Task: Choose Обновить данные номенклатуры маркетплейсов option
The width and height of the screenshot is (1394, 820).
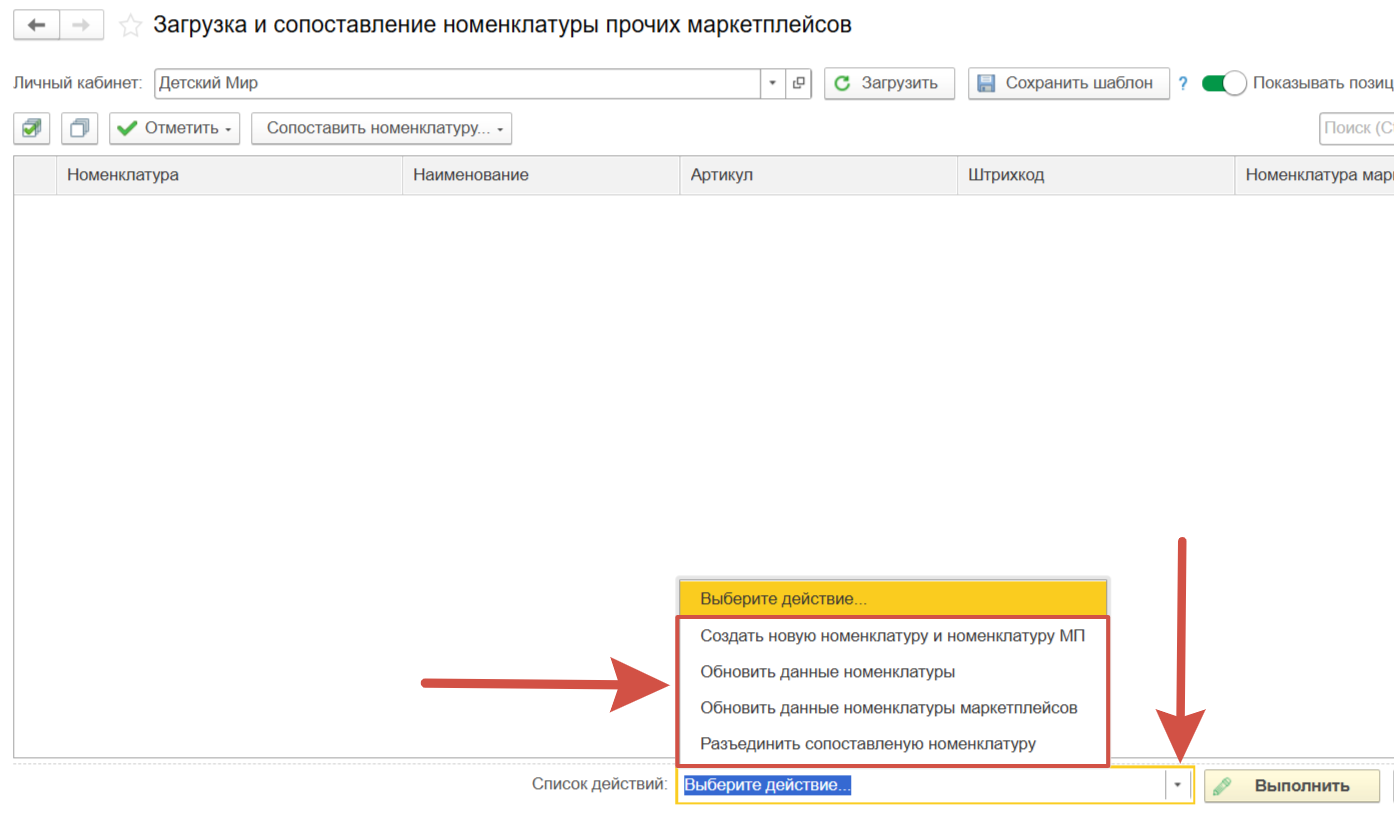Action: tap(888, 708)
